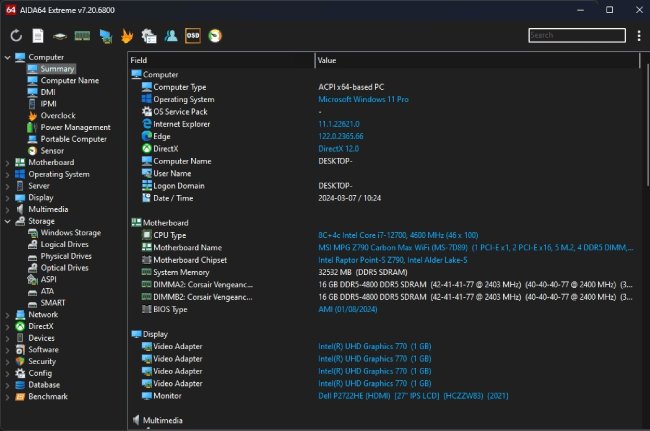The height and width of the screenshot is (431, 650).
Task: Click the user profile toolbar icon
Action: click(x=171, y=36)
